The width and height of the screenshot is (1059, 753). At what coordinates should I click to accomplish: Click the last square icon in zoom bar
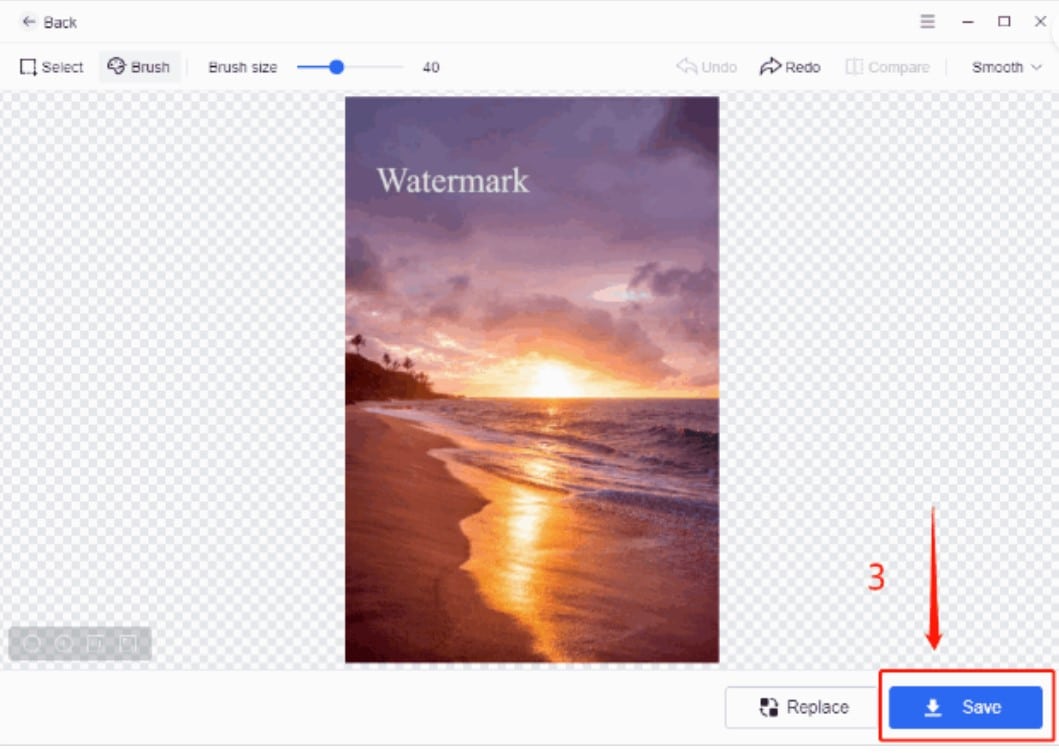pos(128,644)
